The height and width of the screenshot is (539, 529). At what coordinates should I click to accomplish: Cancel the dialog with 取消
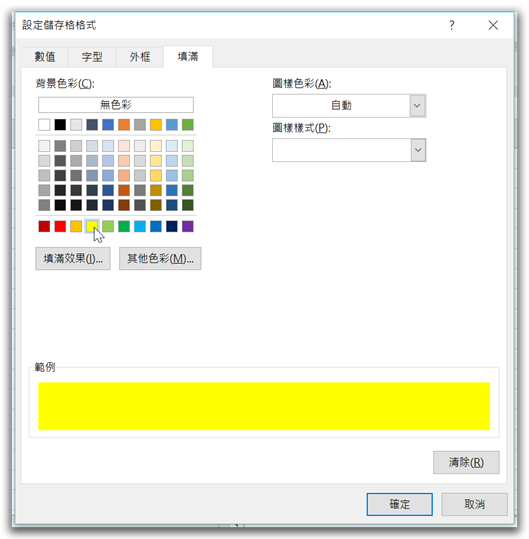(x=474, y=504)
